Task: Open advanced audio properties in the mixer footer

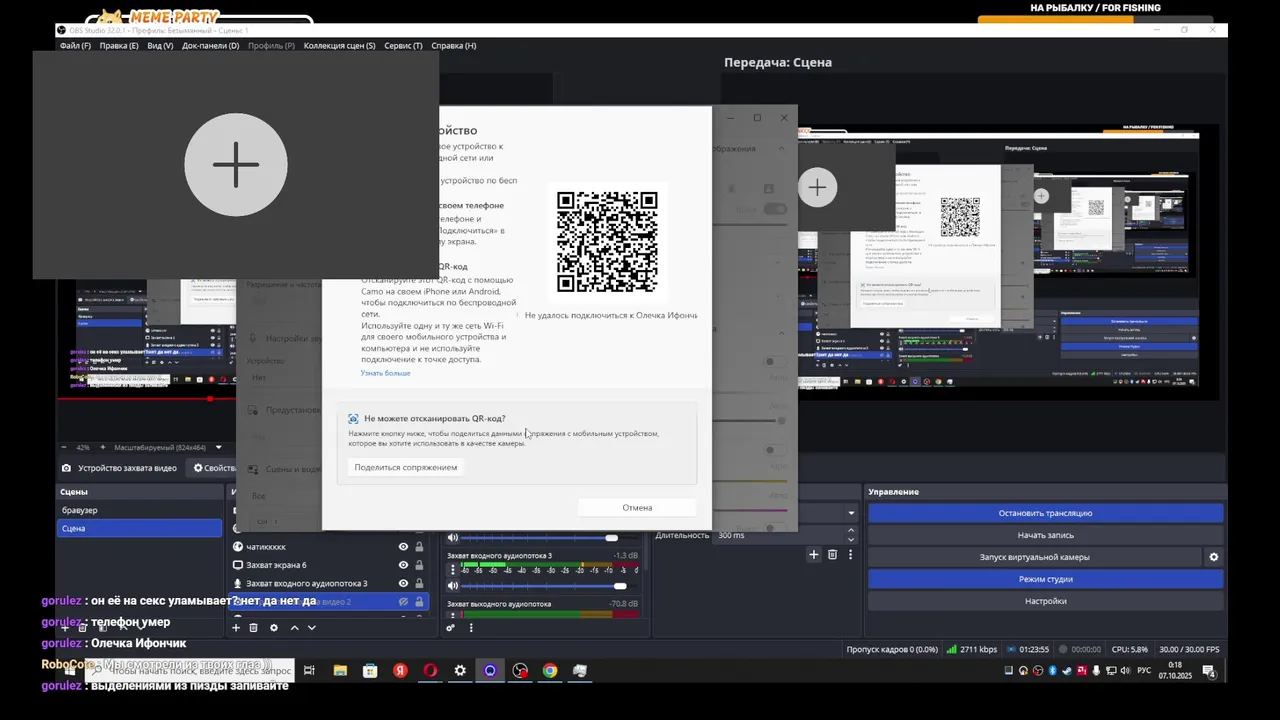Action: [x=451, y=628]
